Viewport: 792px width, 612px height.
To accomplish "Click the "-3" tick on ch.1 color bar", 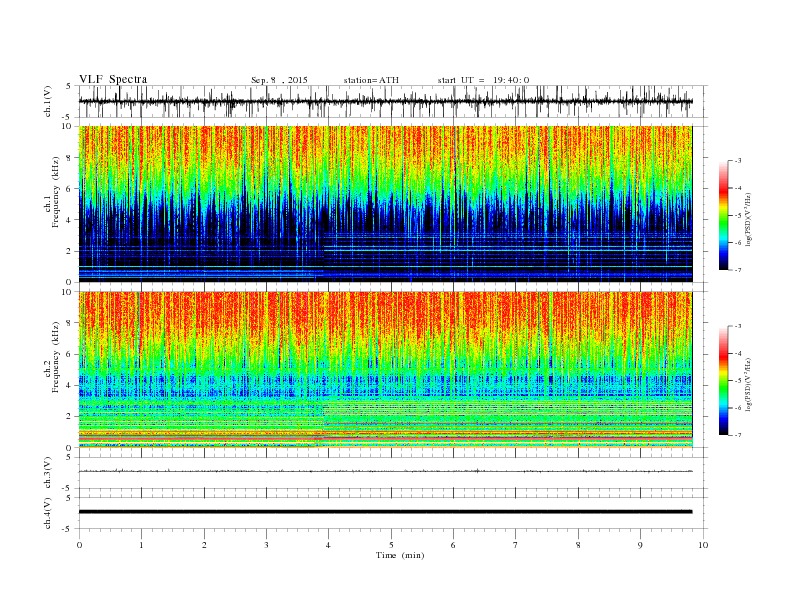I will 738,161.
